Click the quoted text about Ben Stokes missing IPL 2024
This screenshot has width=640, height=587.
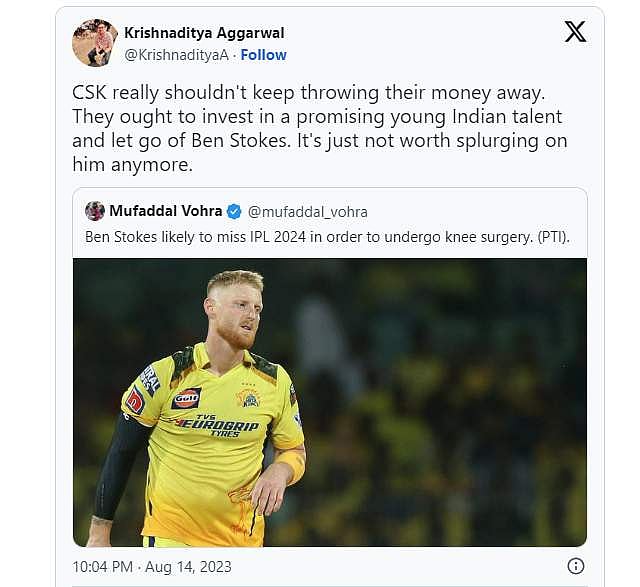(300, 237)
